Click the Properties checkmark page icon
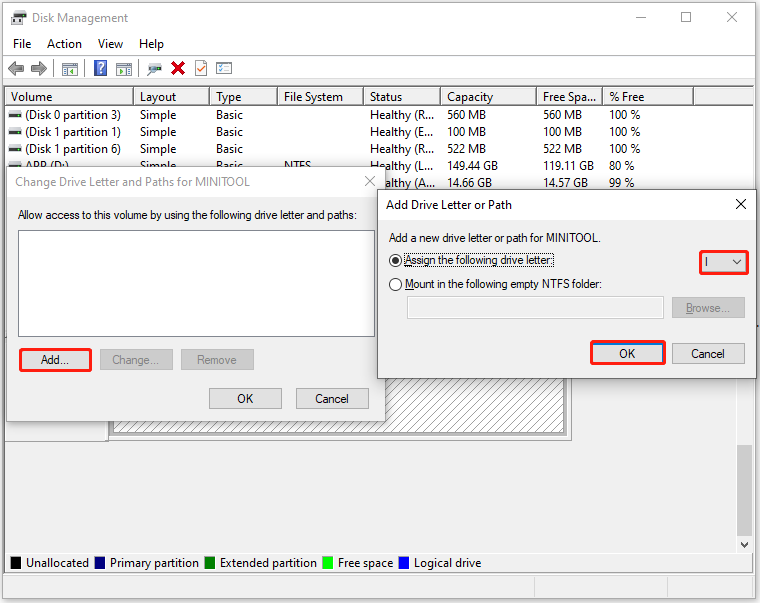The image size is (760, 603). click(x=201, y=68)
